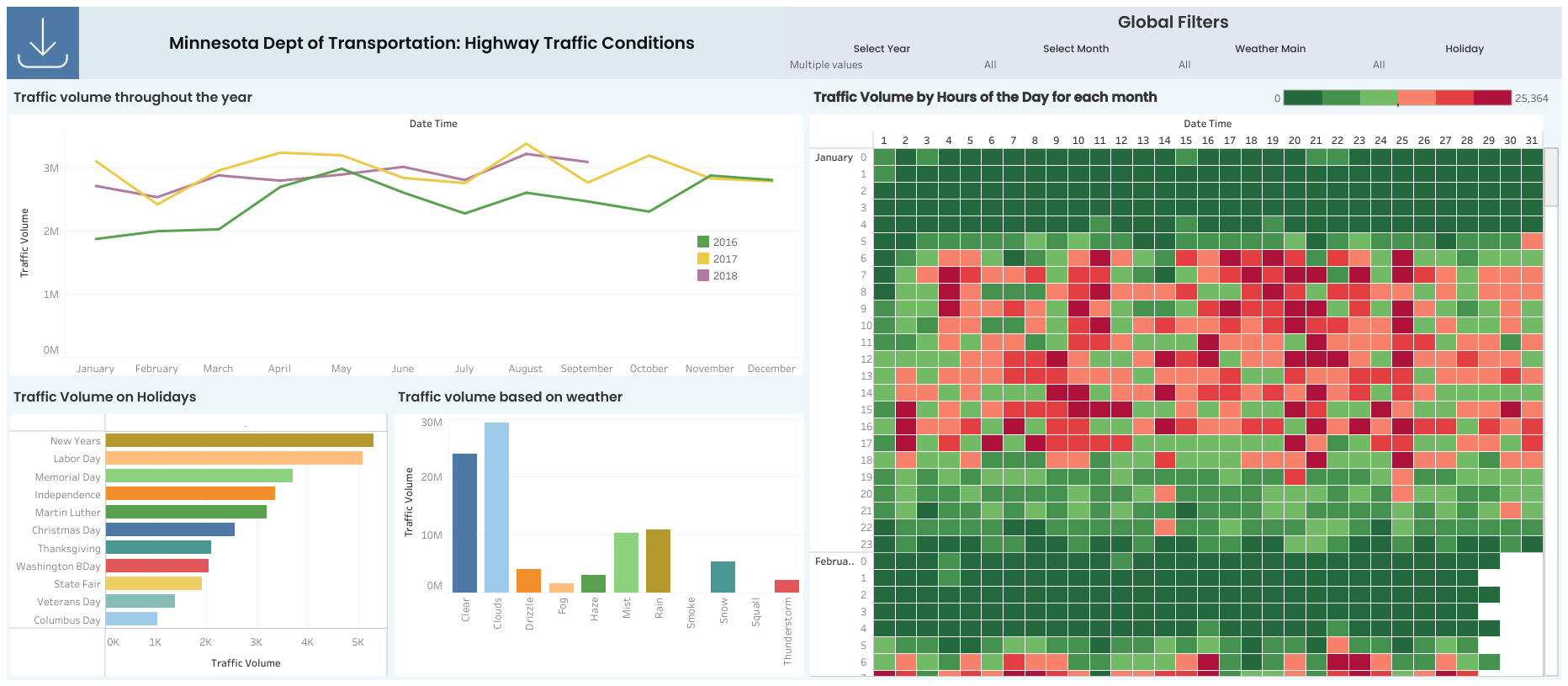This screenshot has height=686, width=1568.
Task: Click the traffic volume color legend gradient
Action: (x=1397, y=98)
